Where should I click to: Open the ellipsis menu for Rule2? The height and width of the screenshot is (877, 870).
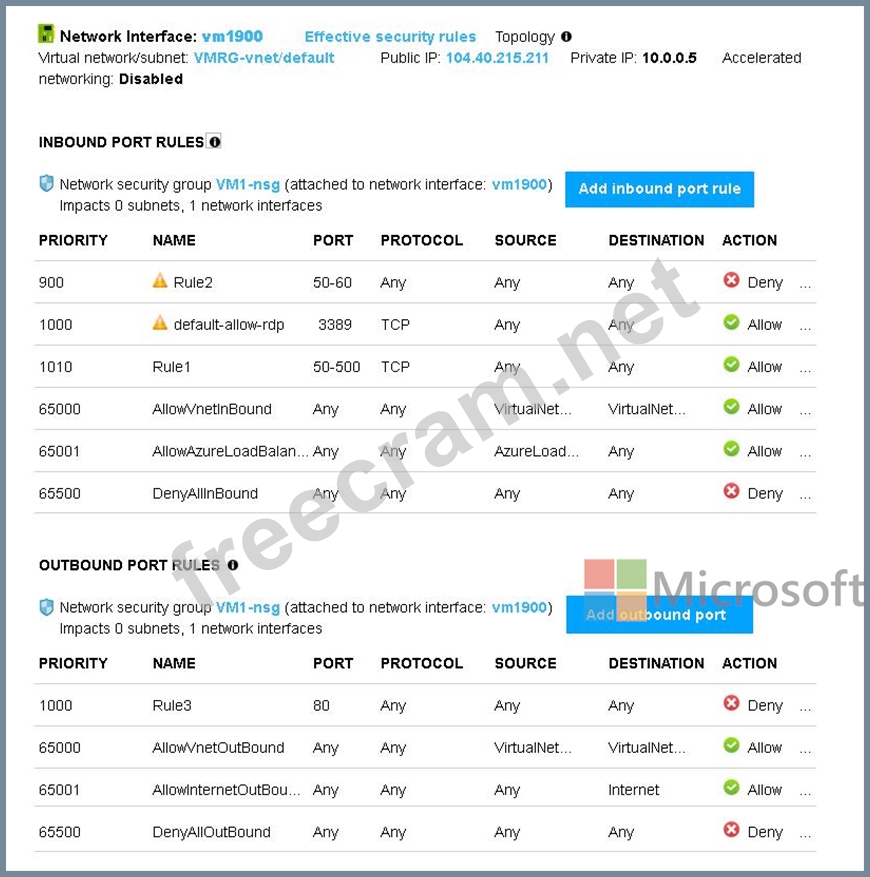coord(805,287)
